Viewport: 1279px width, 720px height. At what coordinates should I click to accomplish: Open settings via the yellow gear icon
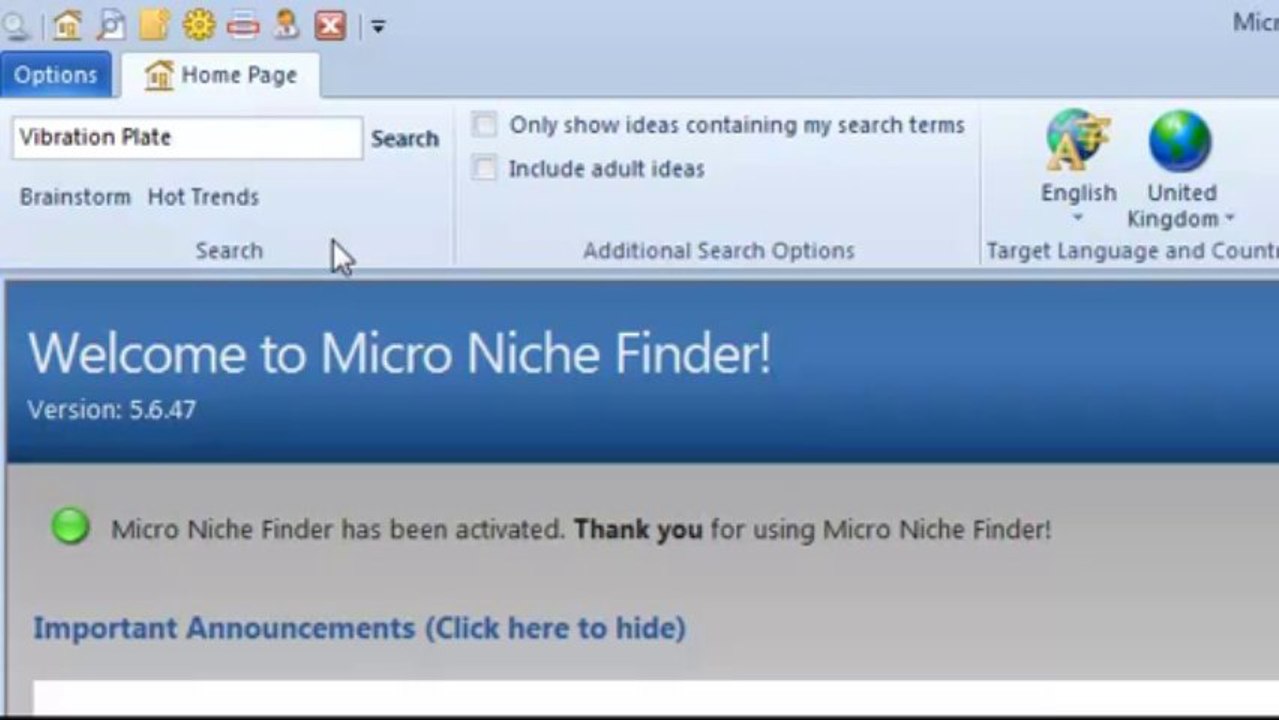click(198, 24)
